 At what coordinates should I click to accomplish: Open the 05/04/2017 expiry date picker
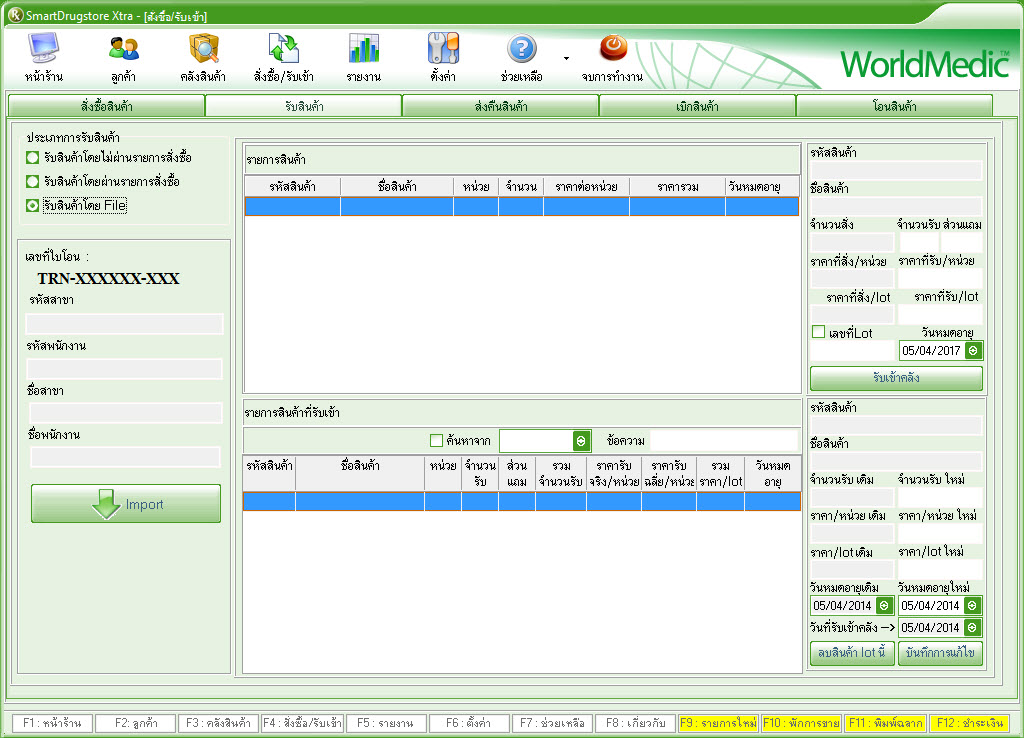[972, 351]
